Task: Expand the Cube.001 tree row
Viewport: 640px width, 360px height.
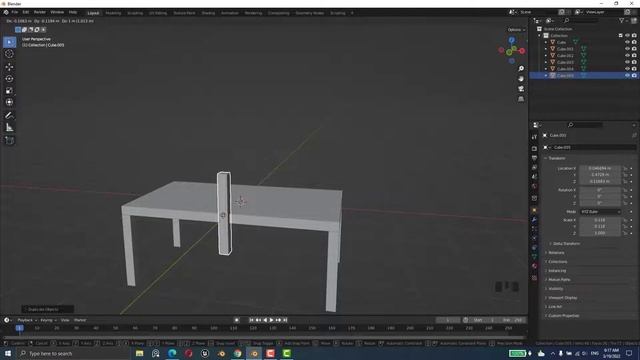Action: tap(546, 49)
